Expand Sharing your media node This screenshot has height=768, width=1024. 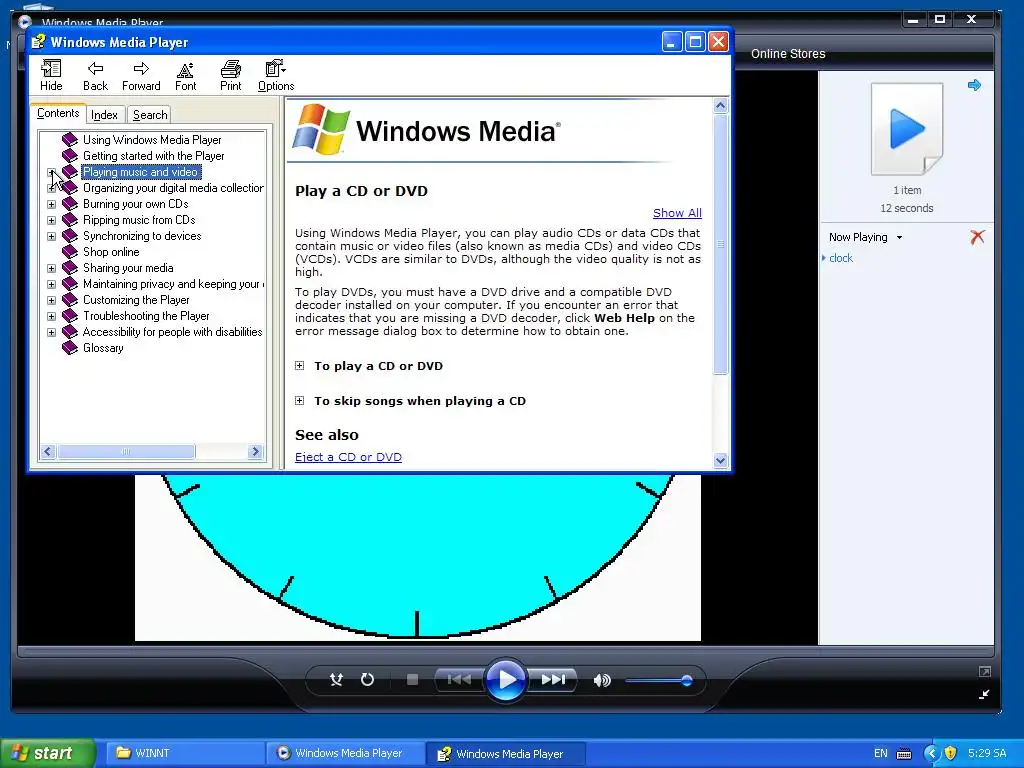point(52,268)
